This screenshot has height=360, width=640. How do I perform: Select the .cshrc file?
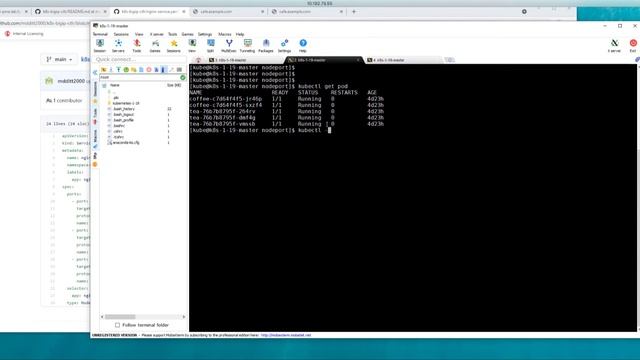118,131
